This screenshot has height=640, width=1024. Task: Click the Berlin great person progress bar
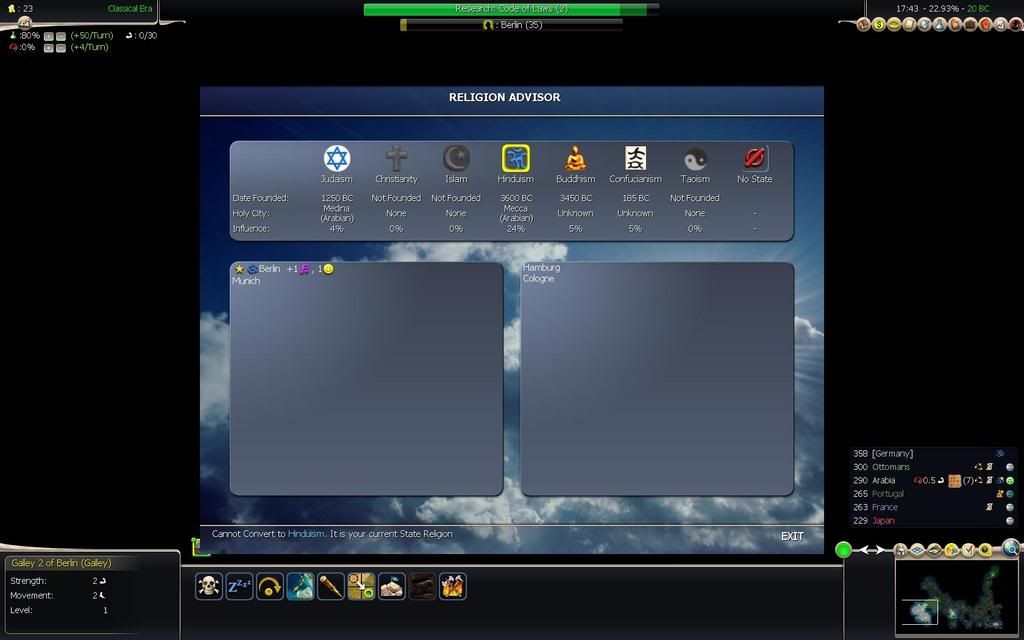pos(511,25)
